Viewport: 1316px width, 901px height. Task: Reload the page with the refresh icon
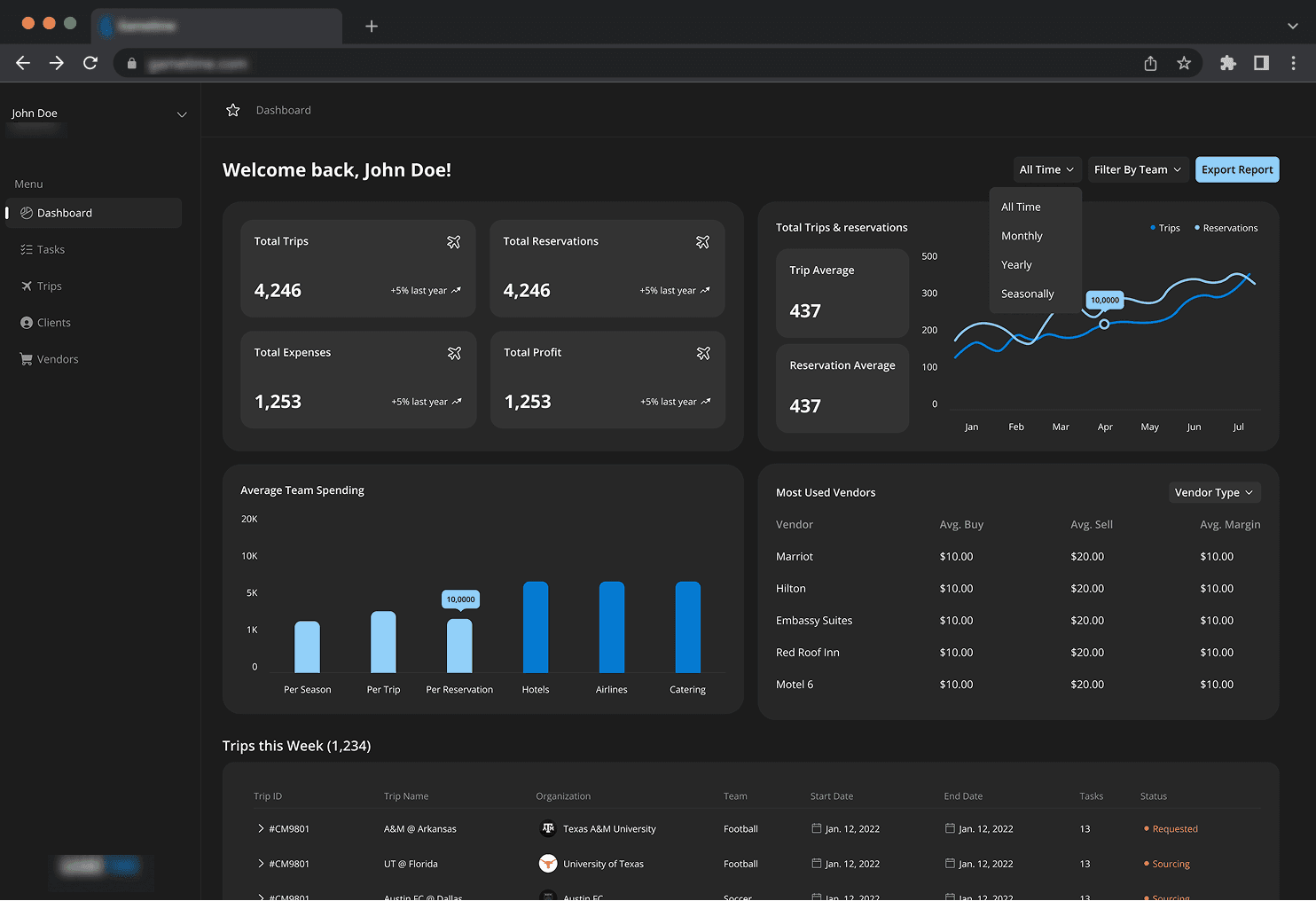90,63
